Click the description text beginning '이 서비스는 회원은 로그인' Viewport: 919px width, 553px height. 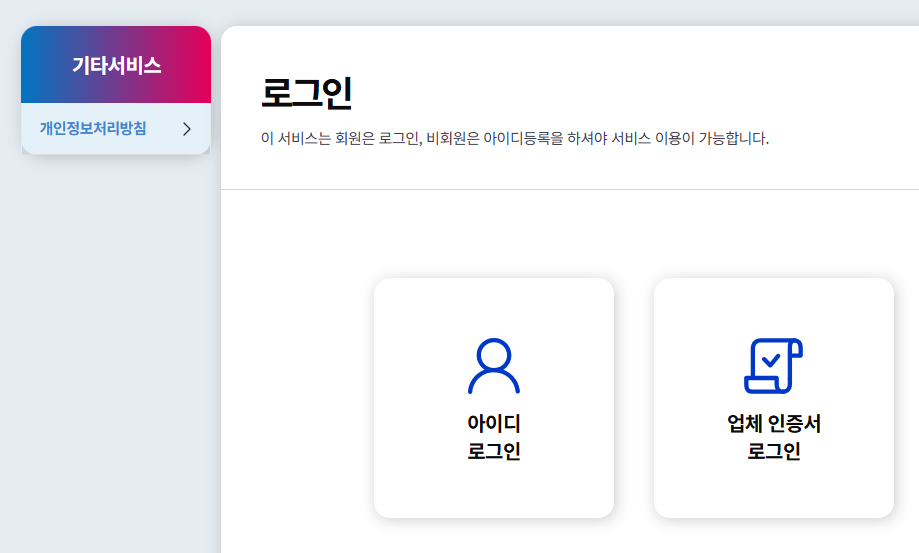click(515, 139)
